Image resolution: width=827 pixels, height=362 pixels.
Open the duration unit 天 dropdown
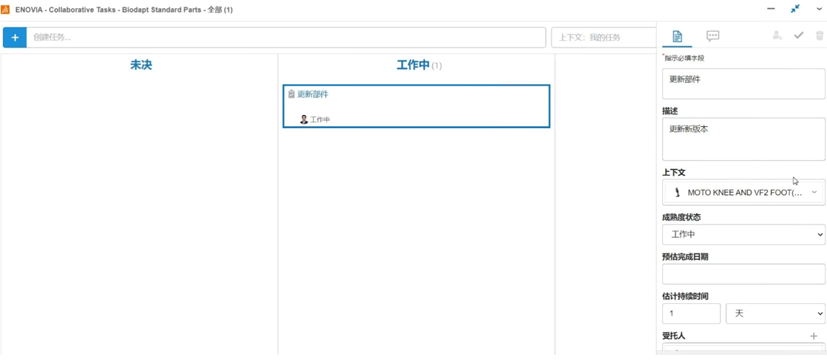[x=775, y=313]
